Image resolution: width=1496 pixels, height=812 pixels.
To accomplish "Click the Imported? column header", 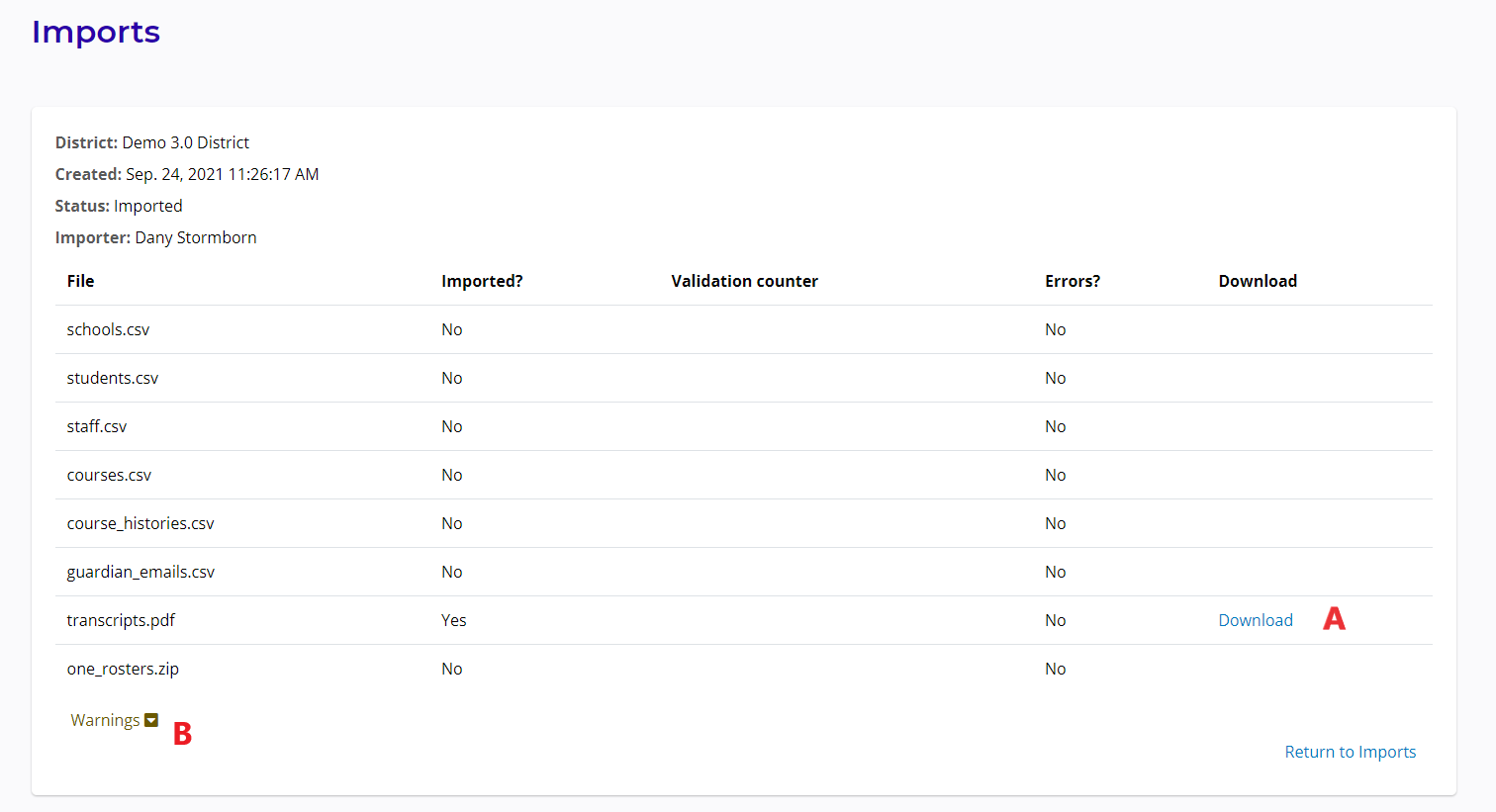I will pos(482,281).
